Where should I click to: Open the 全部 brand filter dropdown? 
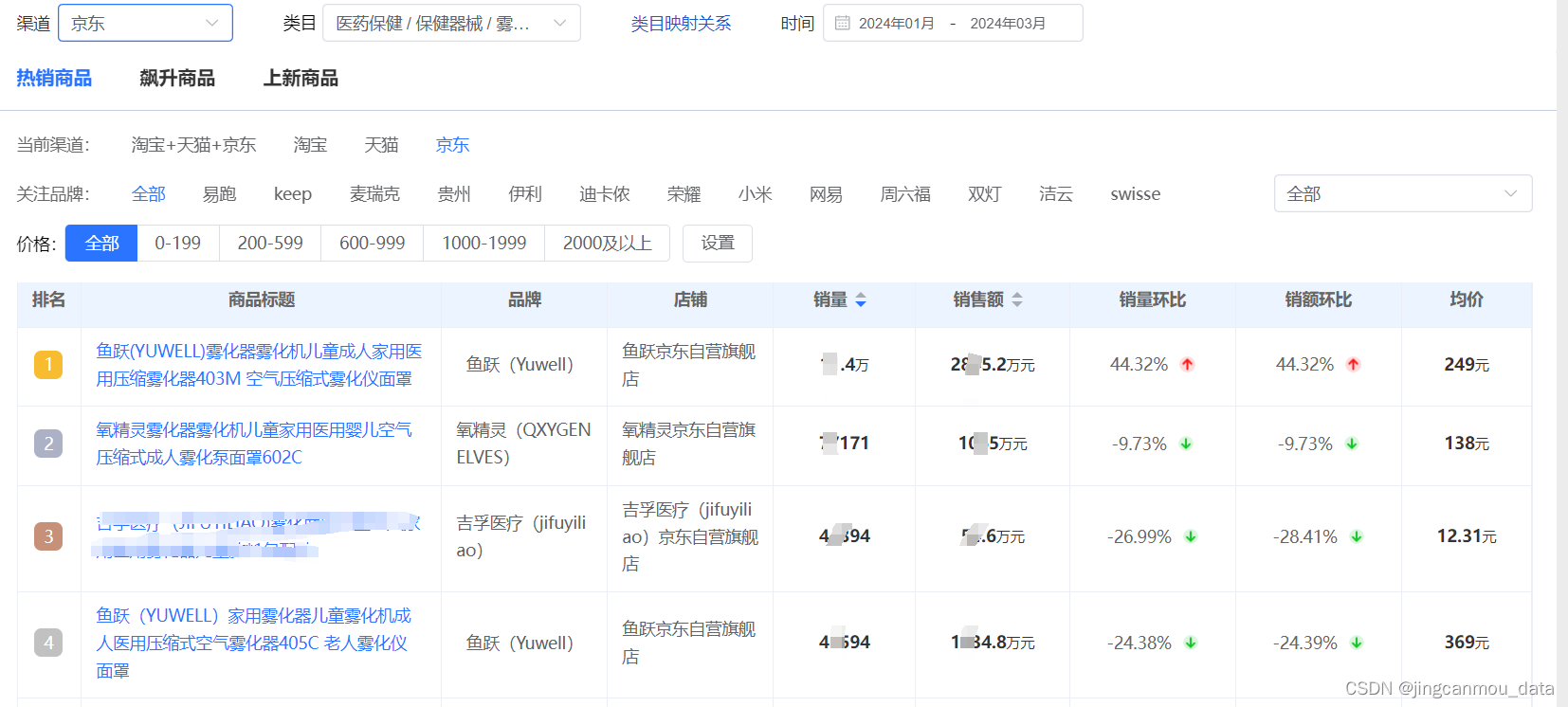click(1403, 193)
